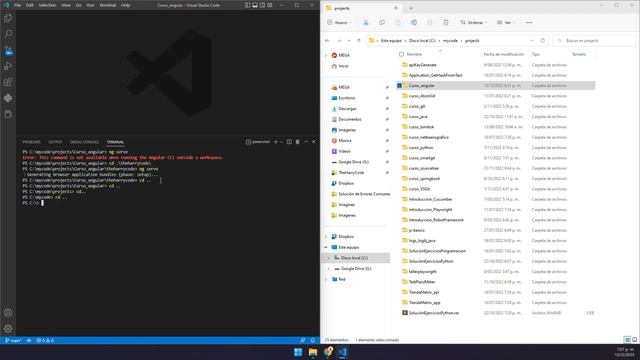Click Este equipo in the address breadcrumb
Image resolution: width=640 pixels, height=360 pixels.
point(391,41)
